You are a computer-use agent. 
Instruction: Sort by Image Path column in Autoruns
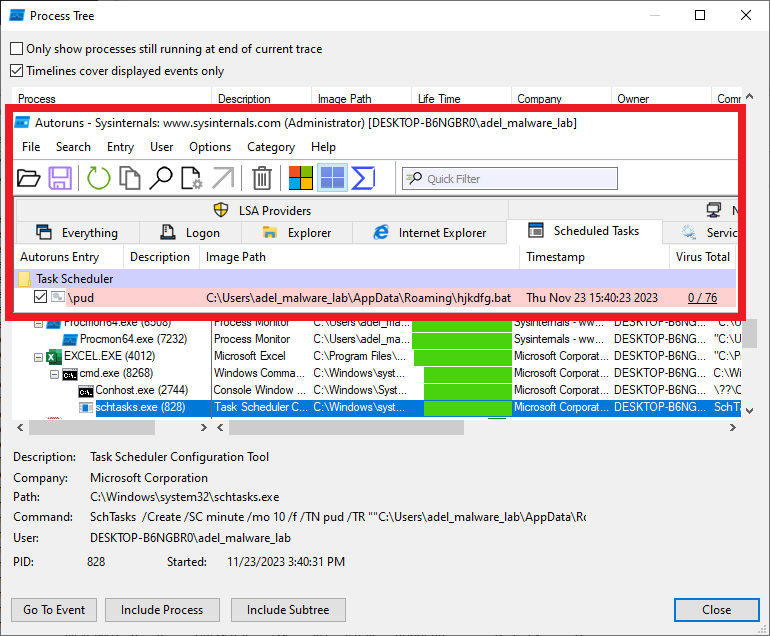coord(359,257)
